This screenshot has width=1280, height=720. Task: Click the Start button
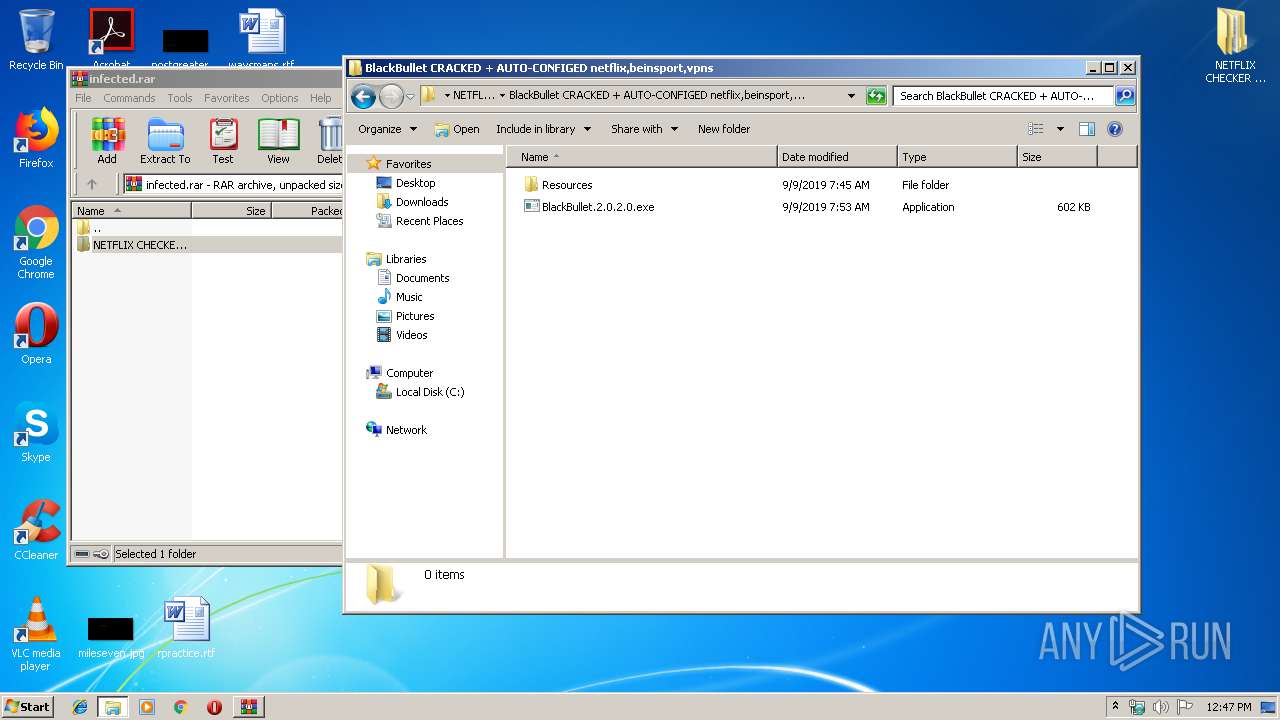click(28, 707)
